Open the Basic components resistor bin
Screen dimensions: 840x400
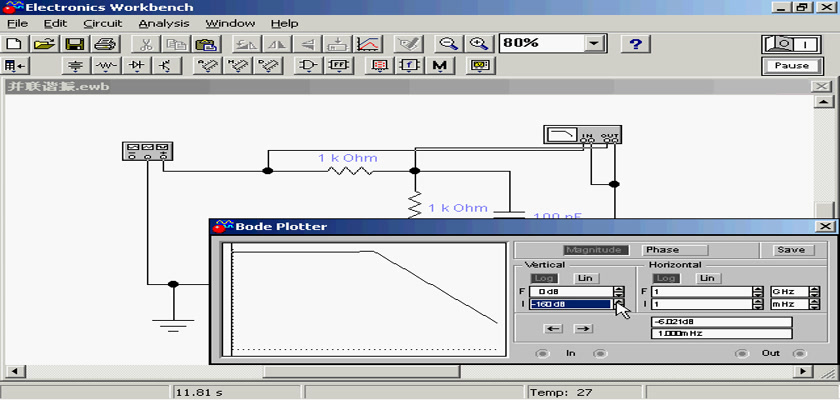(107, 66)
